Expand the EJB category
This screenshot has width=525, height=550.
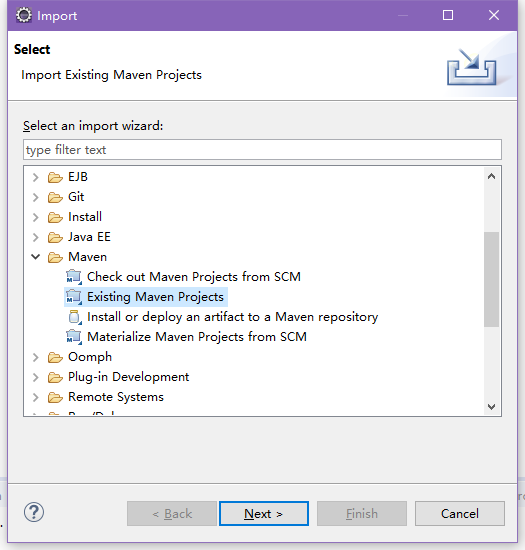point(35,177)
